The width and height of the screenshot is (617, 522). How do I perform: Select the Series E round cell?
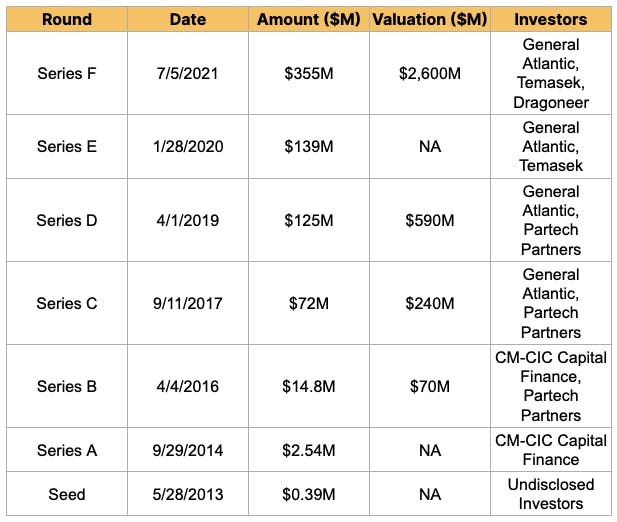[x=67, y=146]
